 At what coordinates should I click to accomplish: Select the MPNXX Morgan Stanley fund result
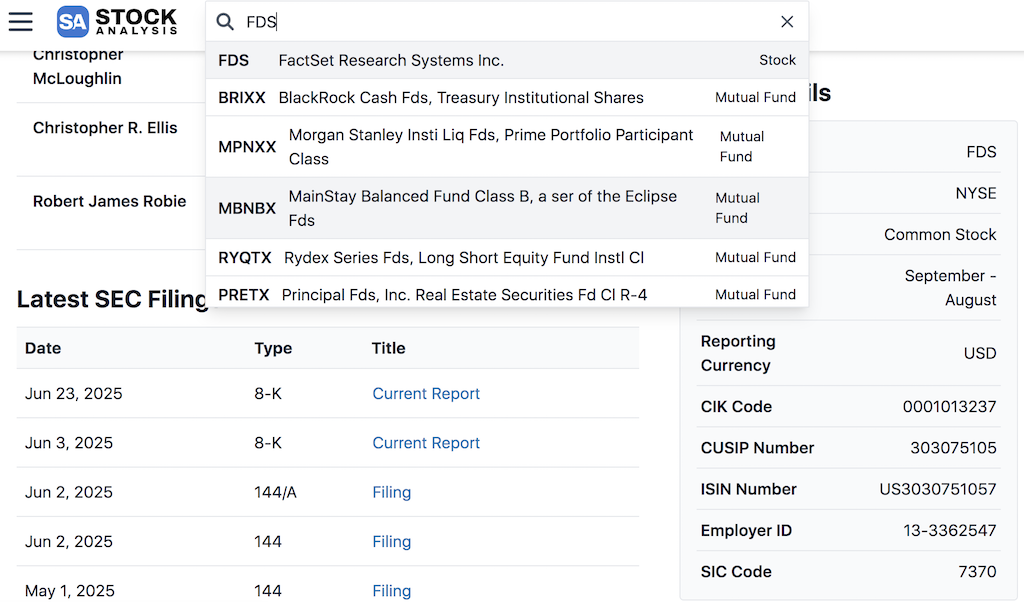point(507,146)
